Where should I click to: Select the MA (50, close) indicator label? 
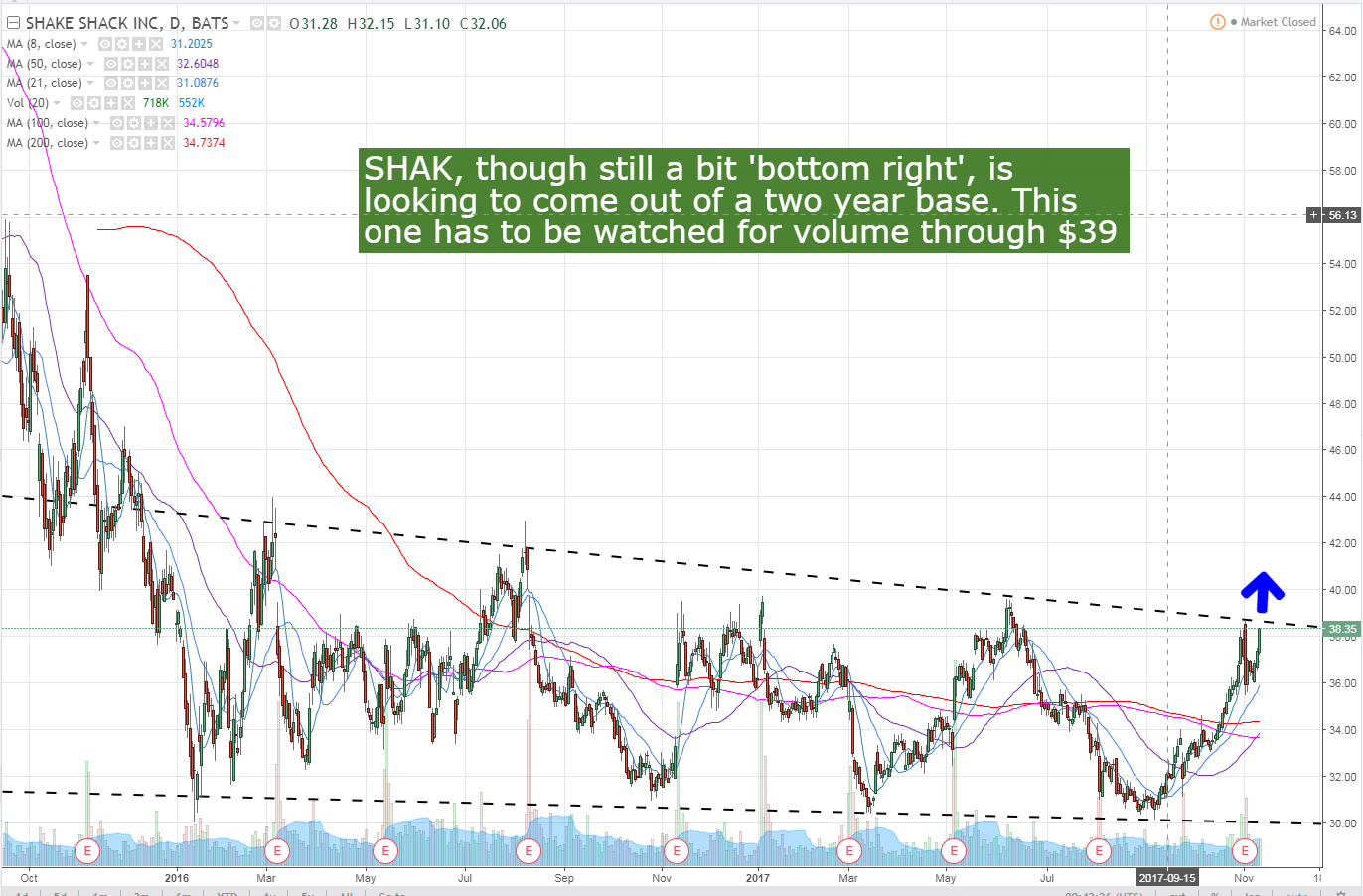[x=44, y=64]
